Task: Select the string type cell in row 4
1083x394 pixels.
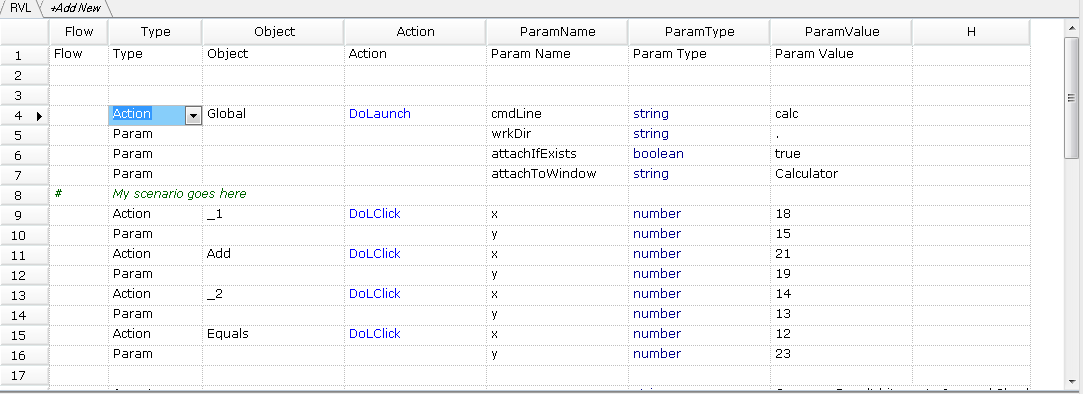Action: coord(699,114)
